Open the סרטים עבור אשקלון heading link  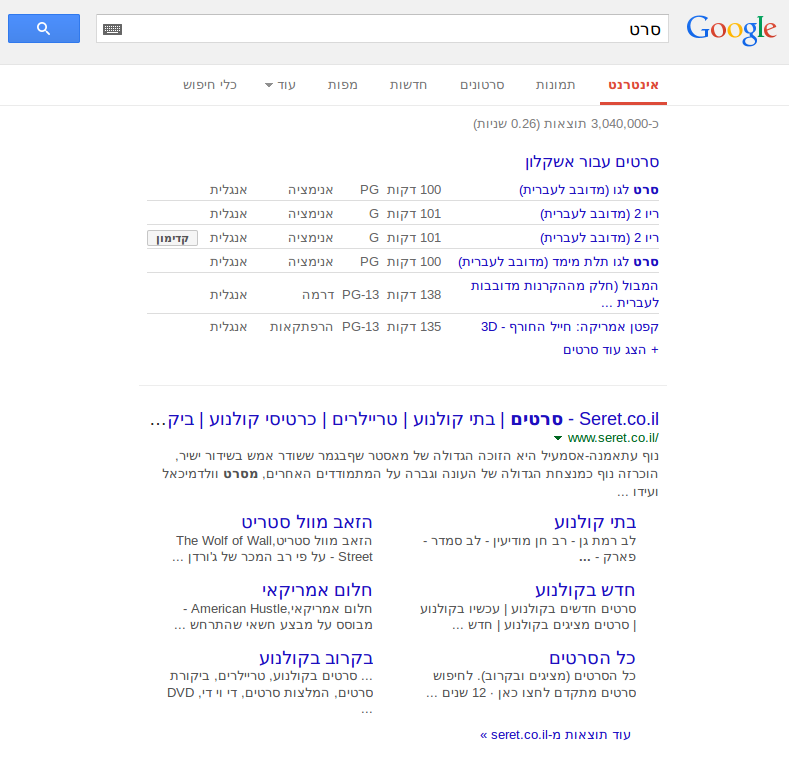[592, 162]
